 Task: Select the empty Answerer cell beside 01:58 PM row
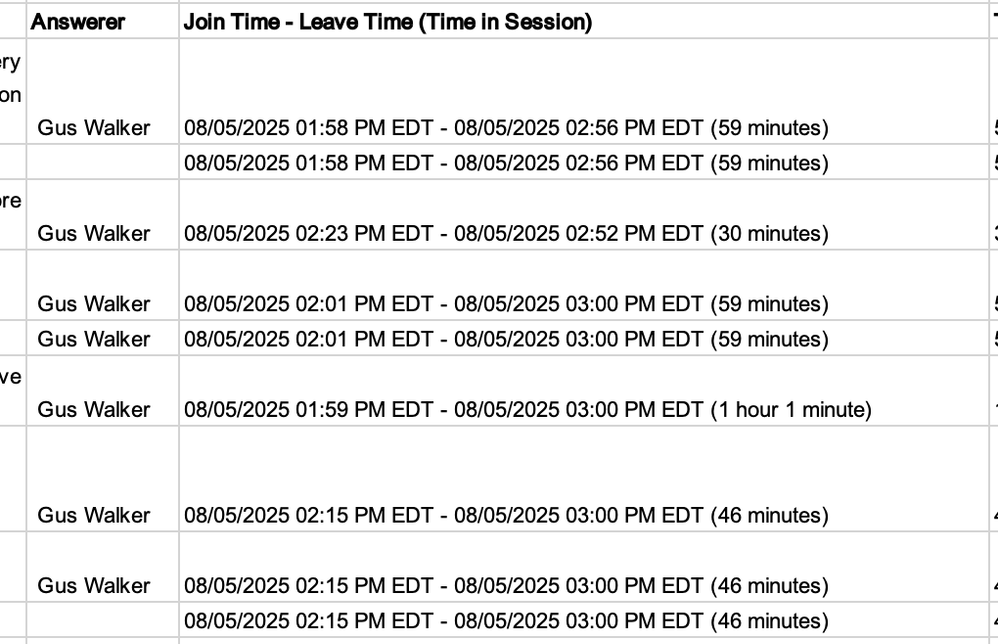point(102,162)
